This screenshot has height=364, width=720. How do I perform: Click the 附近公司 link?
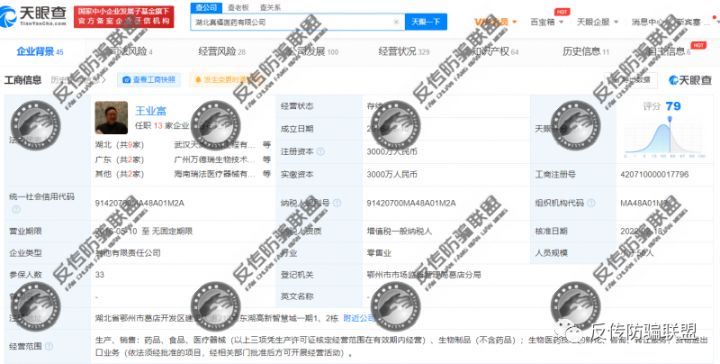[x=359, y=318]
